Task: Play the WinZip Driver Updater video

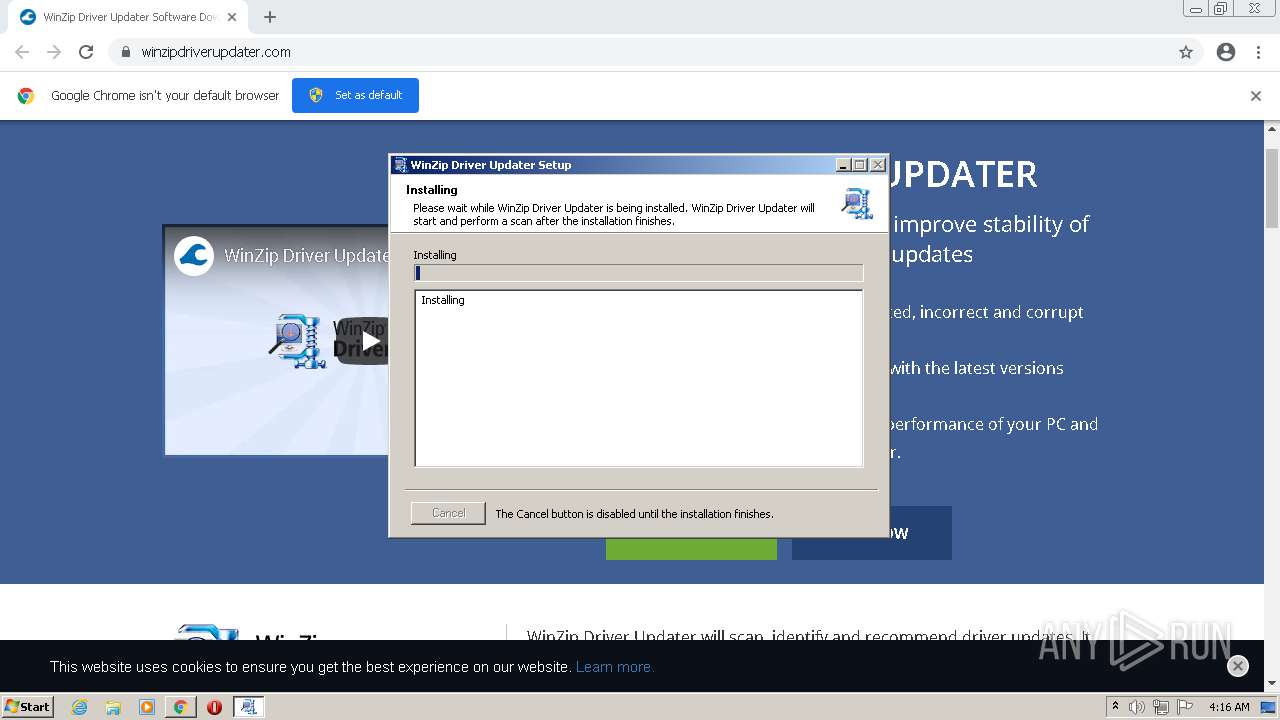Action: pyautogui.click(x=371, y=341)
